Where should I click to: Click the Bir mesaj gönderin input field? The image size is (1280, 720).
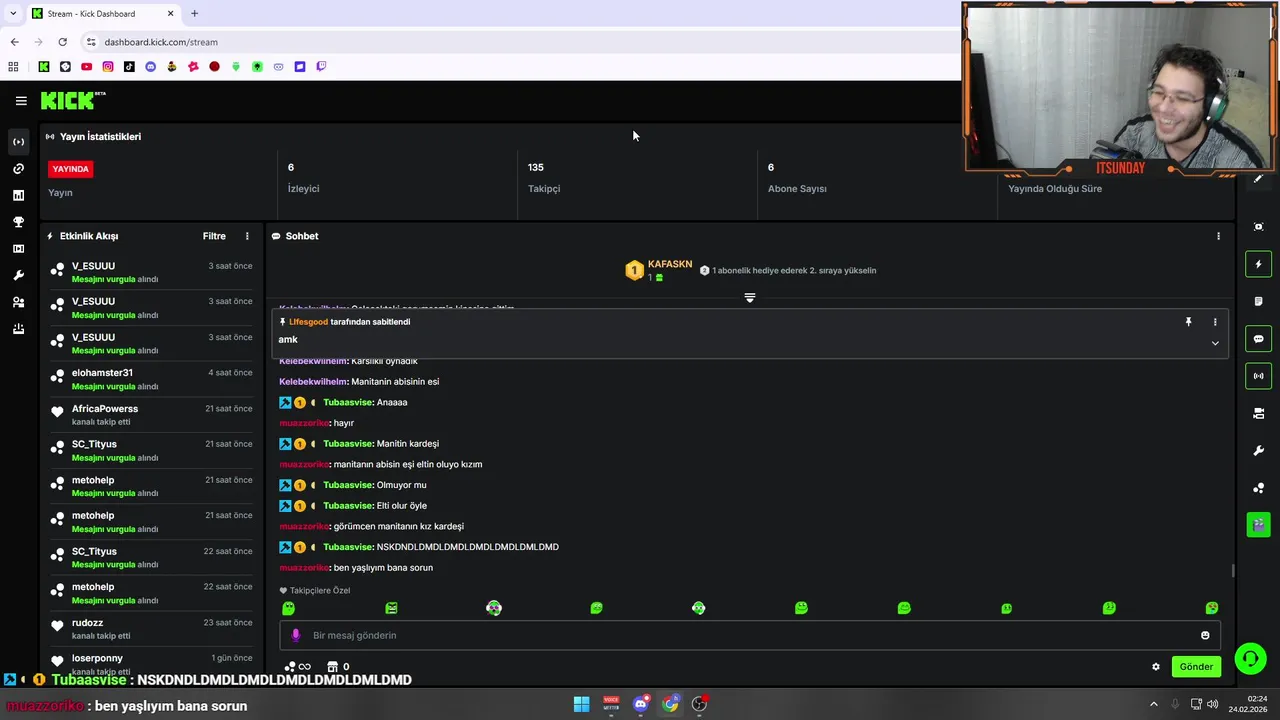point(750,635)
